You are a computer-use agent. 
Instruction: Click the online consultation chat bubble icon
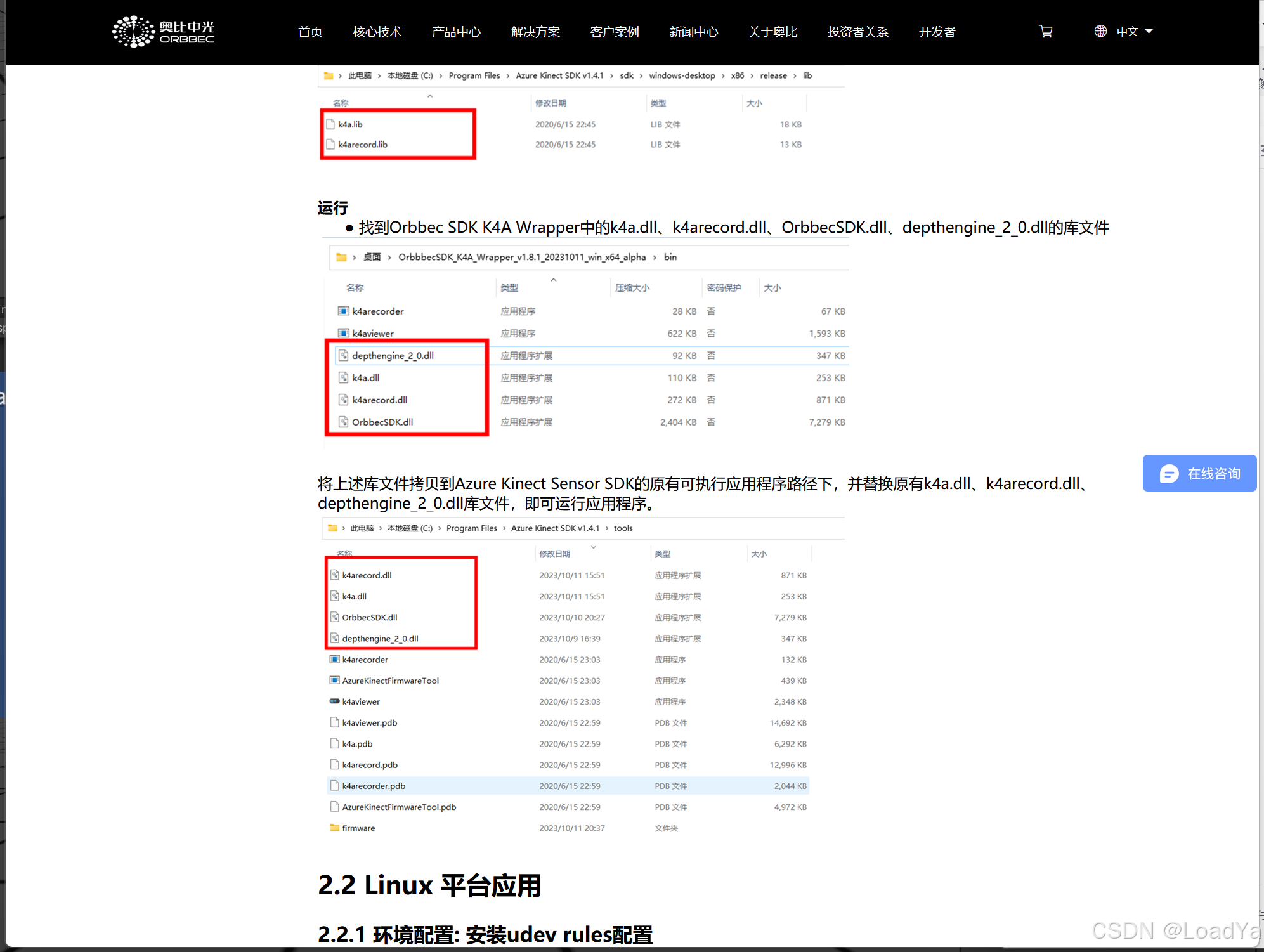click(x=1168, y=474)
